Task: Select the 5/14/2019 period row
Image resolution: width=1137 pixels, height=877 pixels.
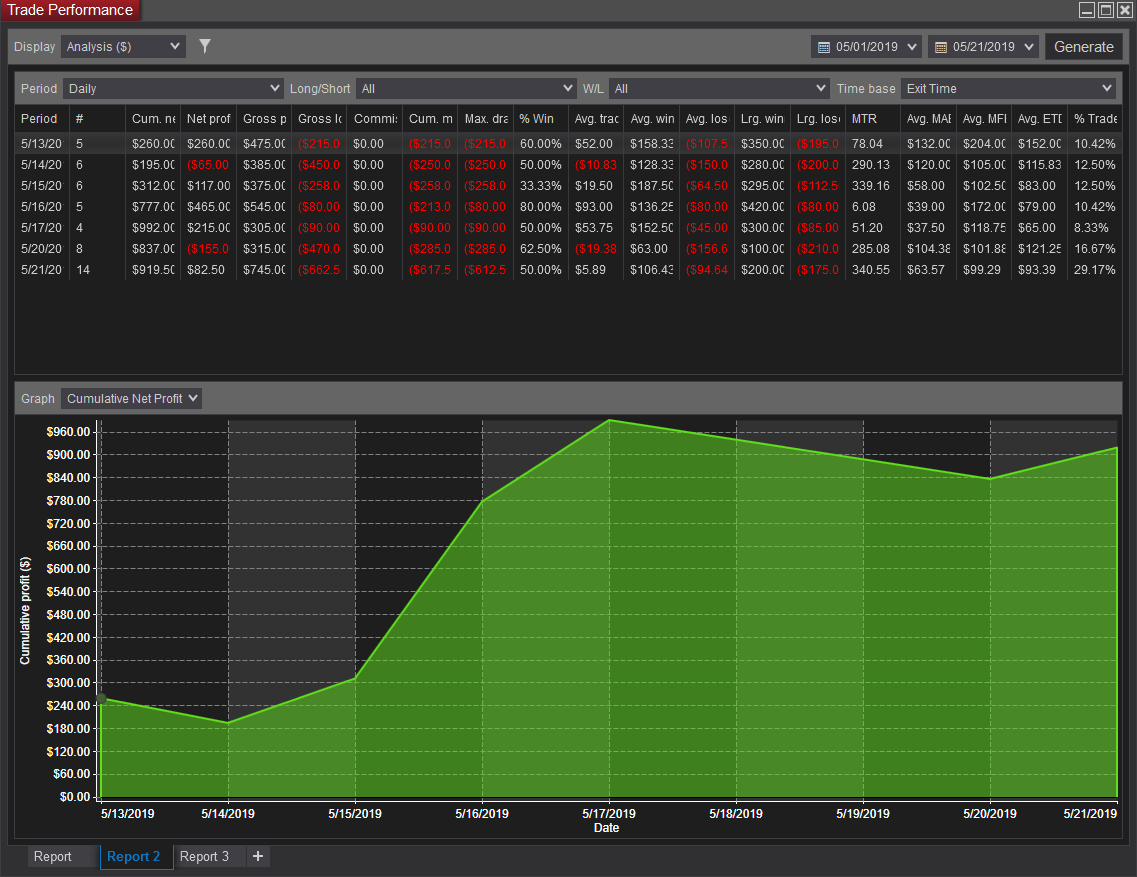Action: 568,165
